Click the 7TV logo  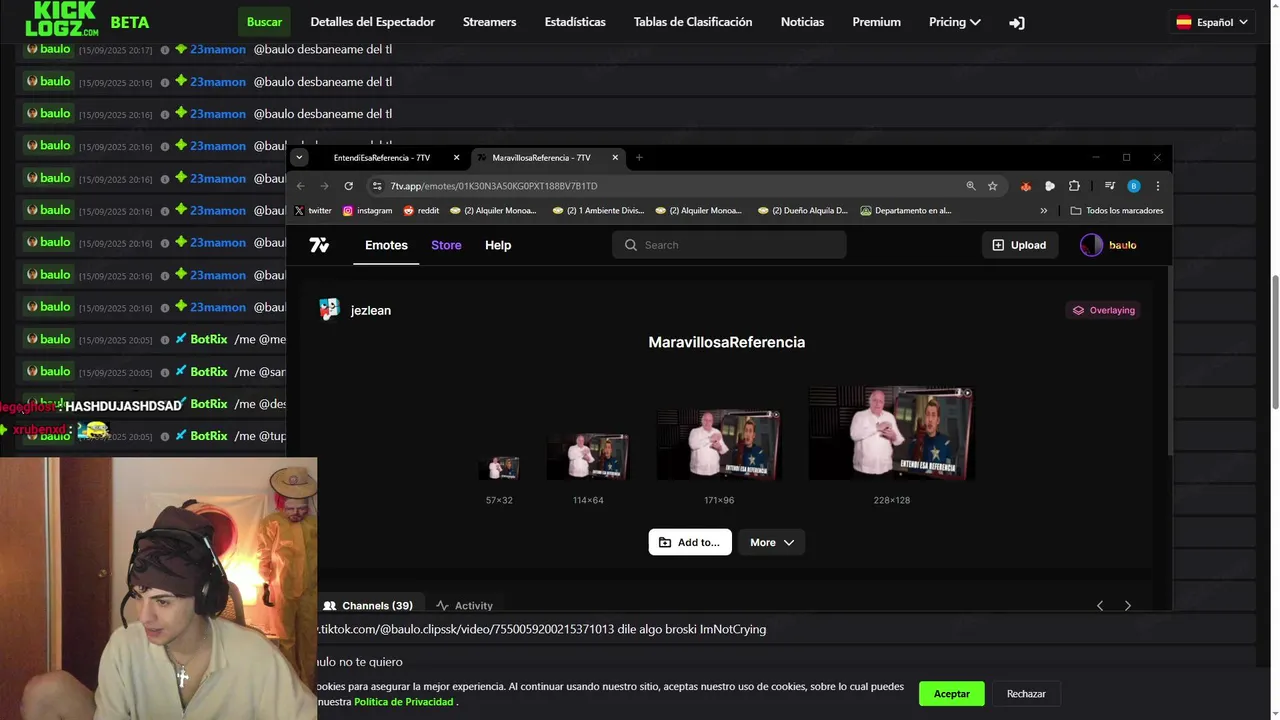tap(319, 245)
